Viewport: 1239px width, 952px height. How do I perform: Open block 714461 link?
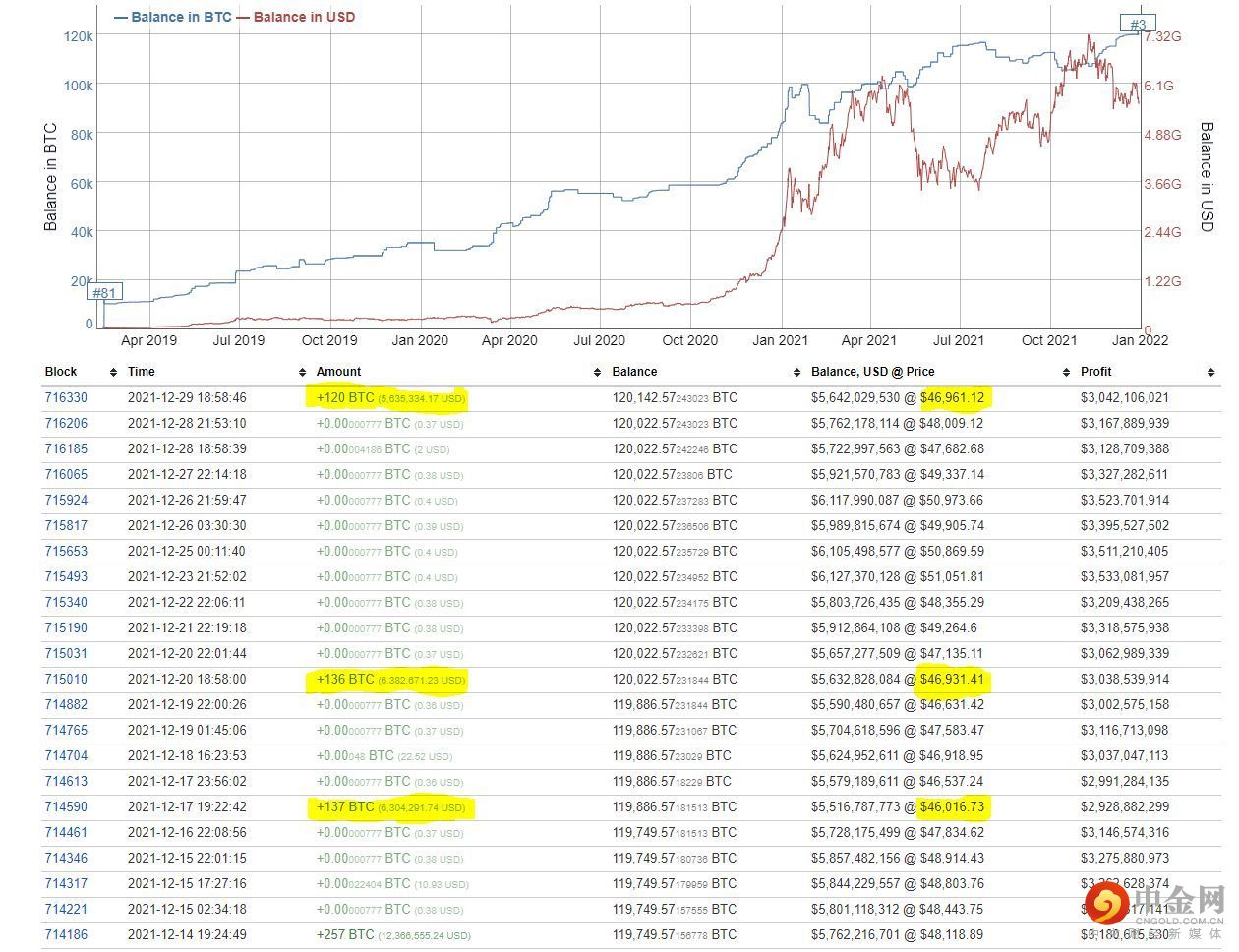click(66, 833)
